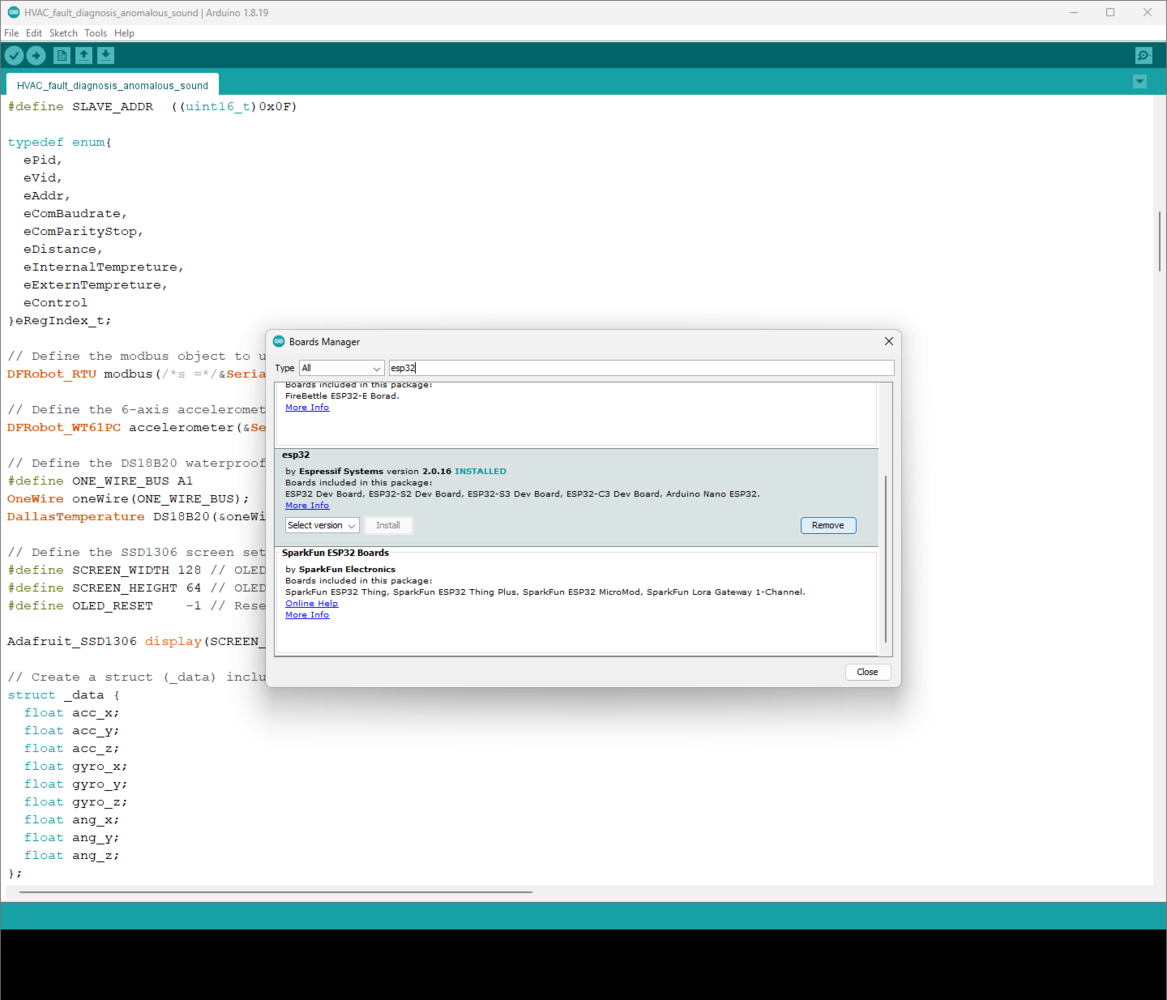Open More Info link for esp32 package

coord(306,505)
